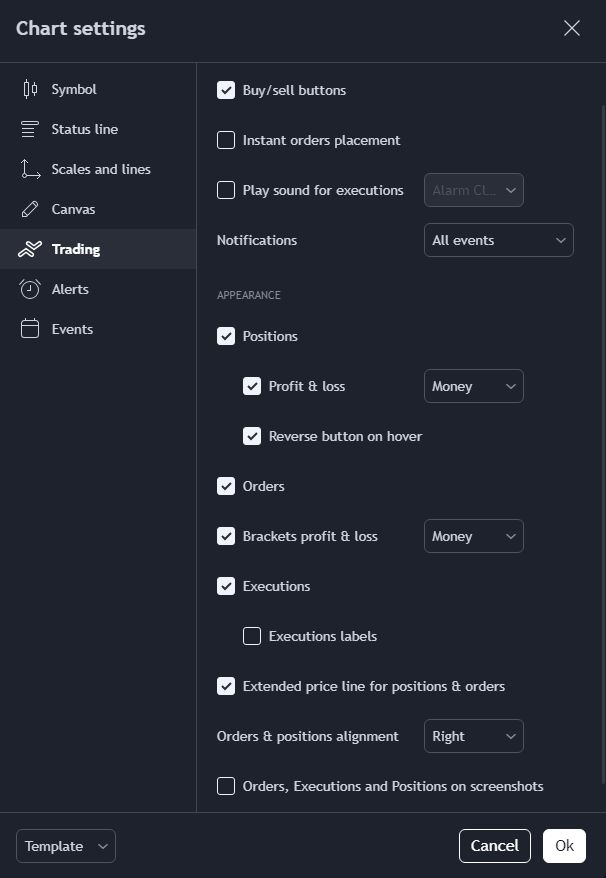606x878 pixels.
Task: Click the Events calendar icon
Action: [x=30, y=329]
